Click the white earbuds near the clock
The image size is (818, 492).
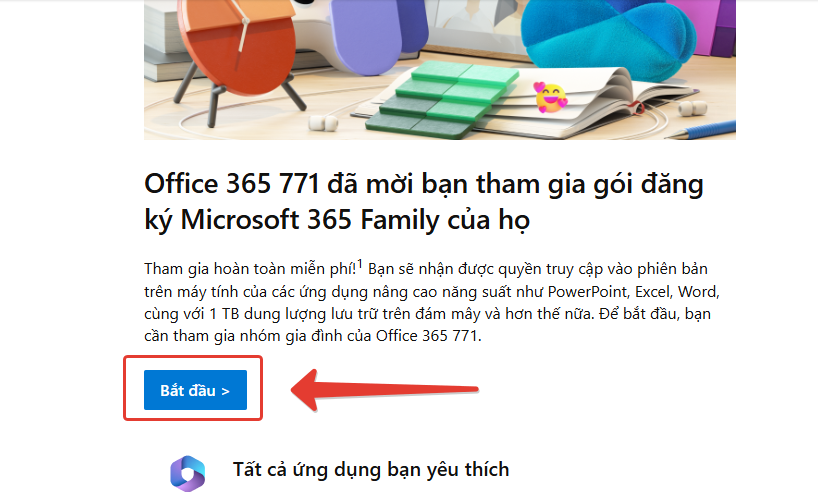pyautogui.click(x=323, y=123)
